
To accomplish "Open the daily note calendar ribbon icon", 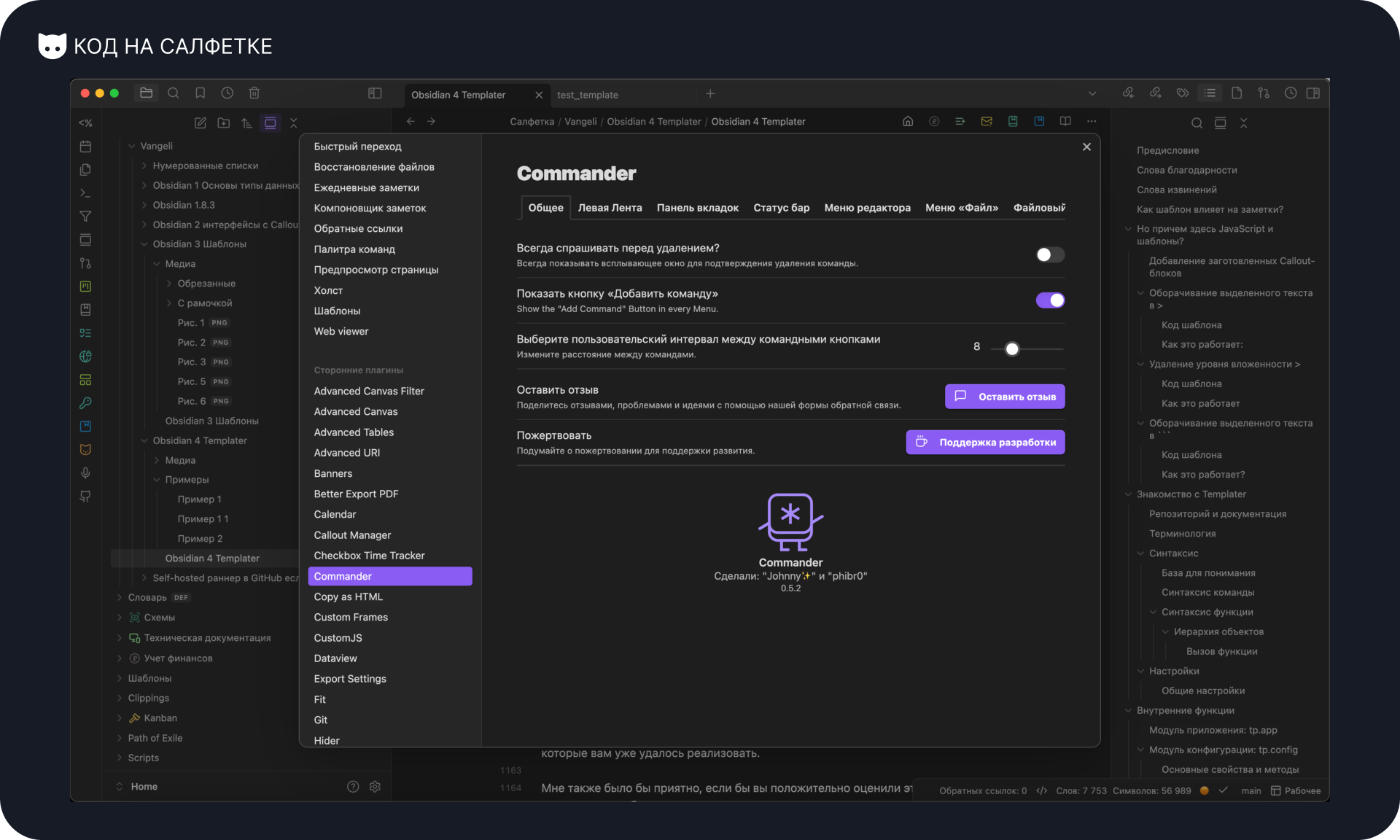I will (x=85, y=147).
